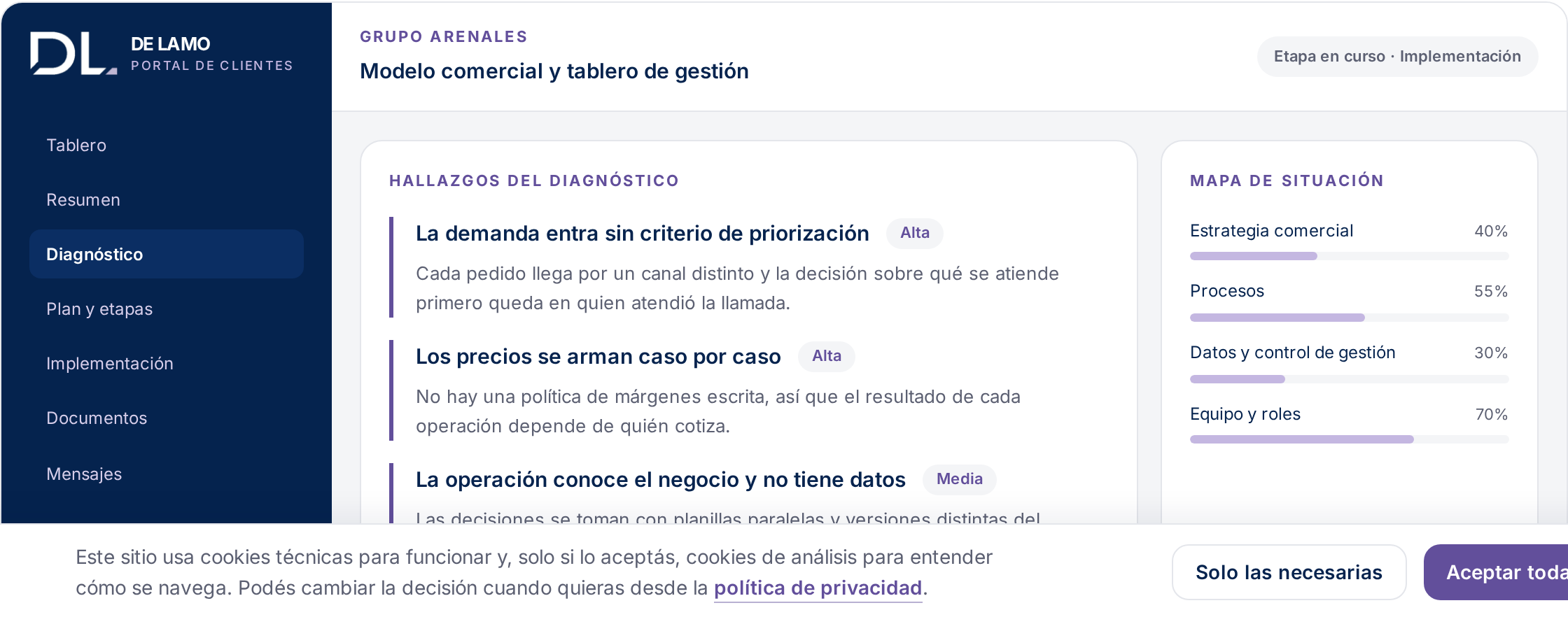Screen dimensions: 1568x624
Task: Click the 30% value for Datos y control
Action: pyautogui.click(x=1491, y=353)
